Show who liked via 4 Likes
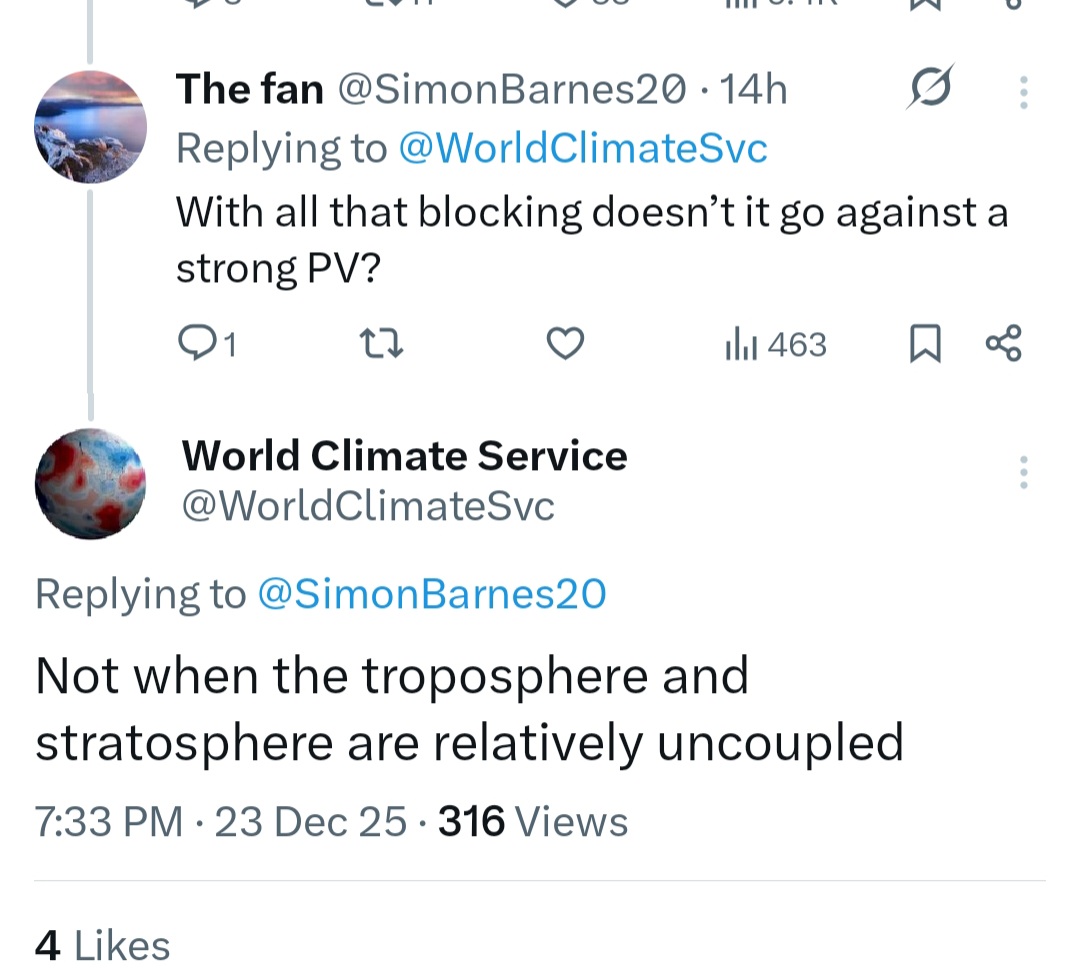The image size is (1080, 968). click(x=102, y=945)
